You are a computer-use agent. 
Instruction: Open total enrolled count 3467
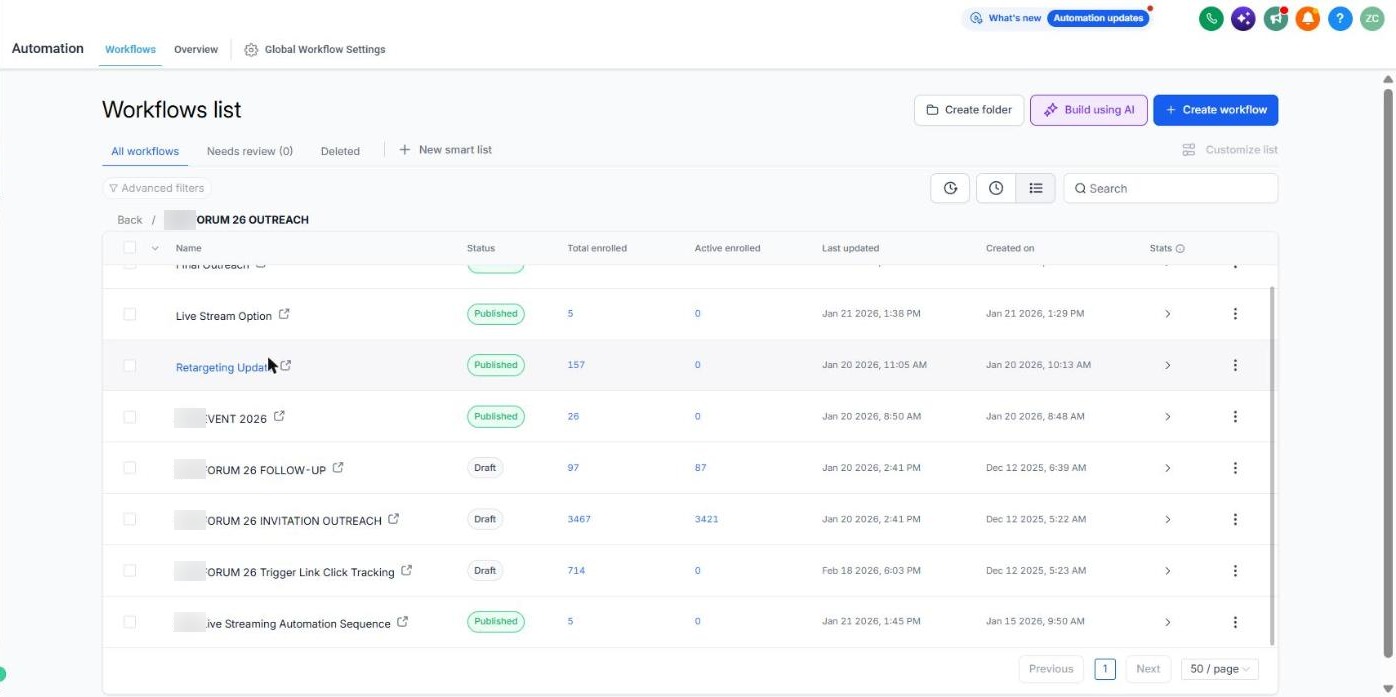[x=579, y=519]
